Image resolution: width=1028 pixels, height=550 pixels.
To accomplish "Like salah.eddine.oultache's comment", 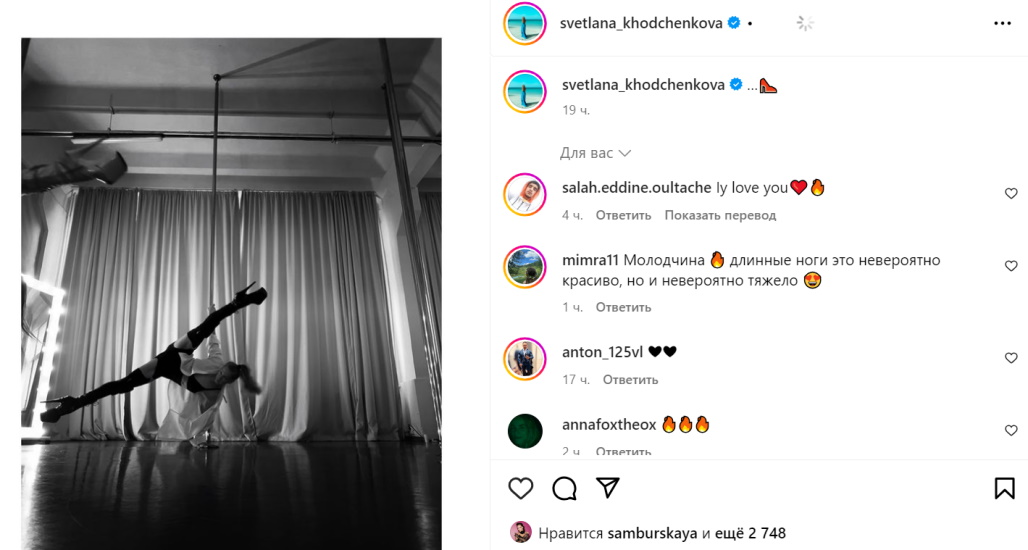I will click(1010, 193).
